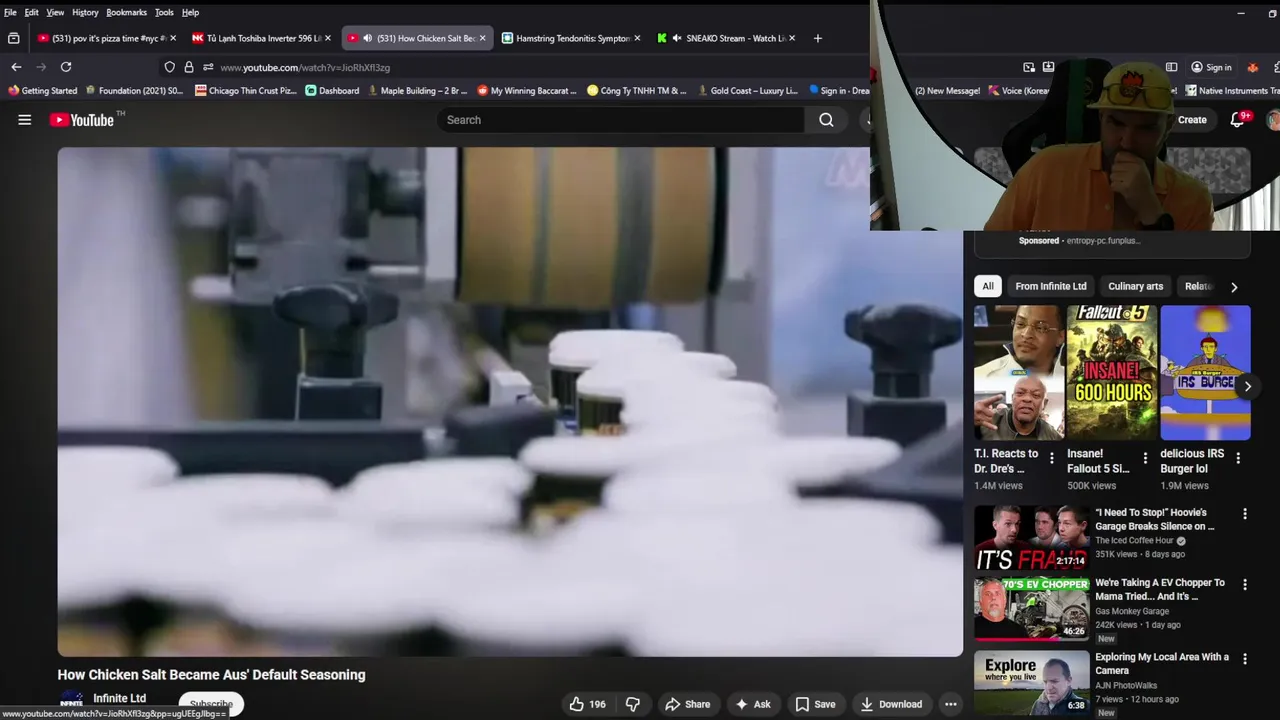Sign in to the browser account

(1211, 67)
